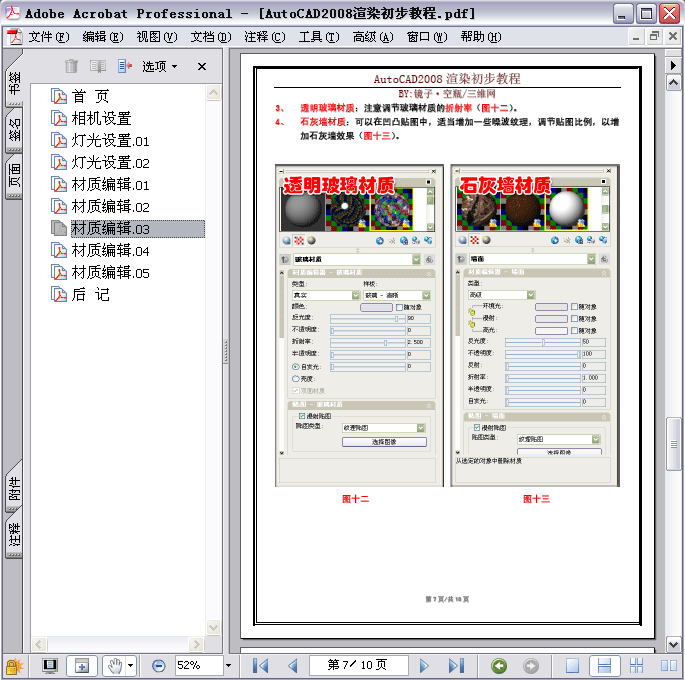Click the 52% zoom level field
This screenshot has width=685, height=680.
199,665
